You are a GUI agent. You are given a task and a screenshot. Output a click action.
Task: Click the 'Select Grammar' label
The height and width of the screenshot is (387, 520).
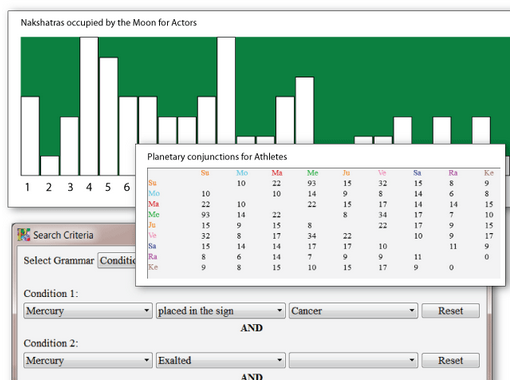pyautogui.click(x=59, y=260)
